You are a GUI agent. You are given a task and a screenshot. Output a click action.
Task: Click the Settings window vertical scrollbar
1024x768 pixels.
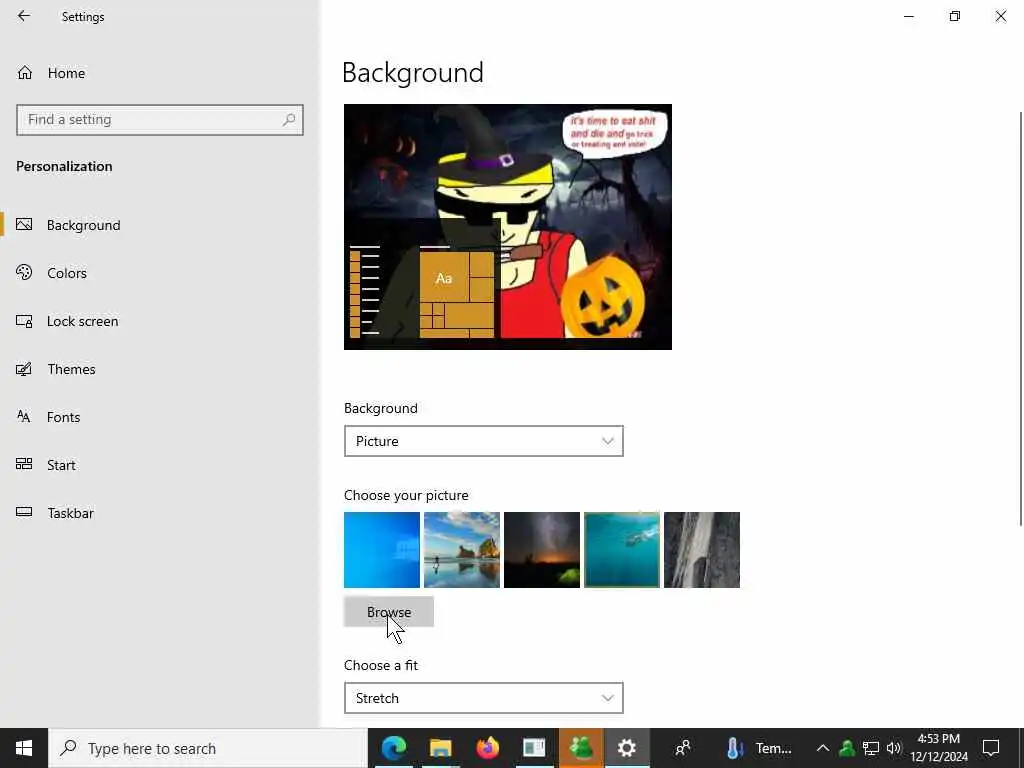pyautogui.click(x=1020, y=318)
